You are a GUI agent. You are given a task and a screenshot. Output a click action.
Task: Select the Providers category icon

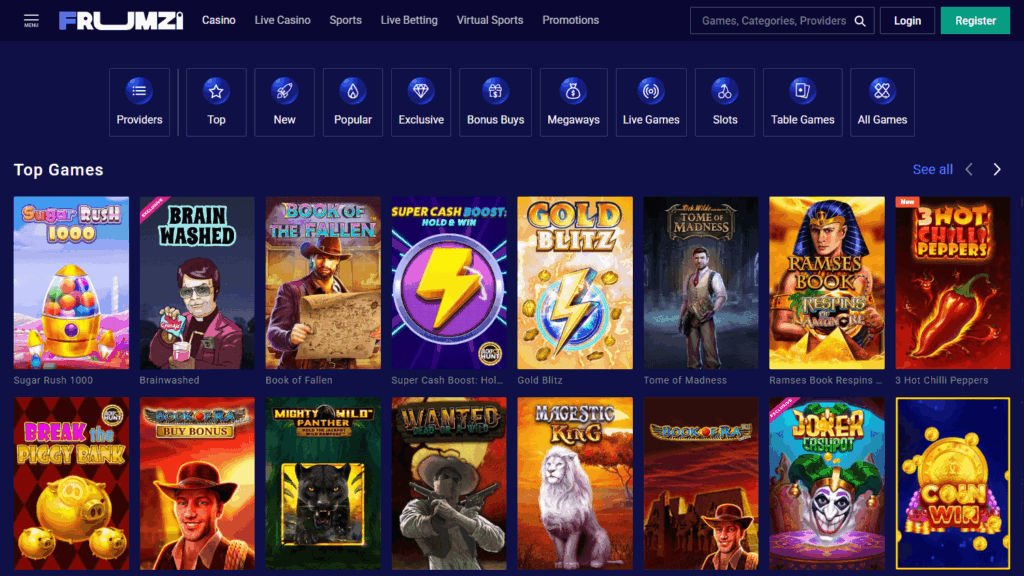pos(139,92)
